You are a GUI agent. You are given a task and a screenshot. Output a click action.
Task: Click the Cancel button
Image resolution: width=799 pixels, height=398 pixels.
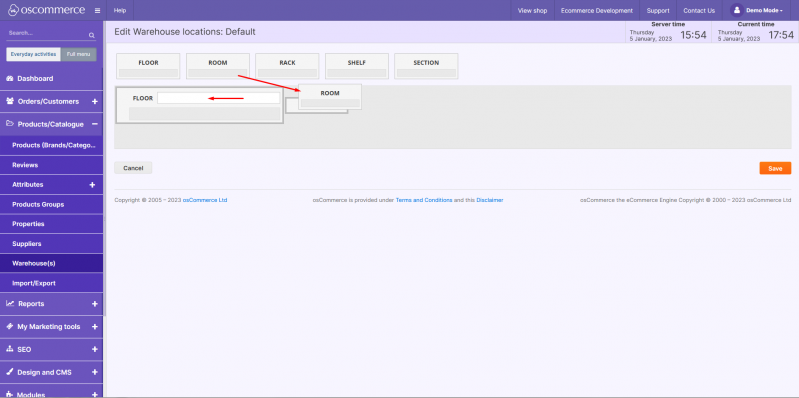point(133,168)
